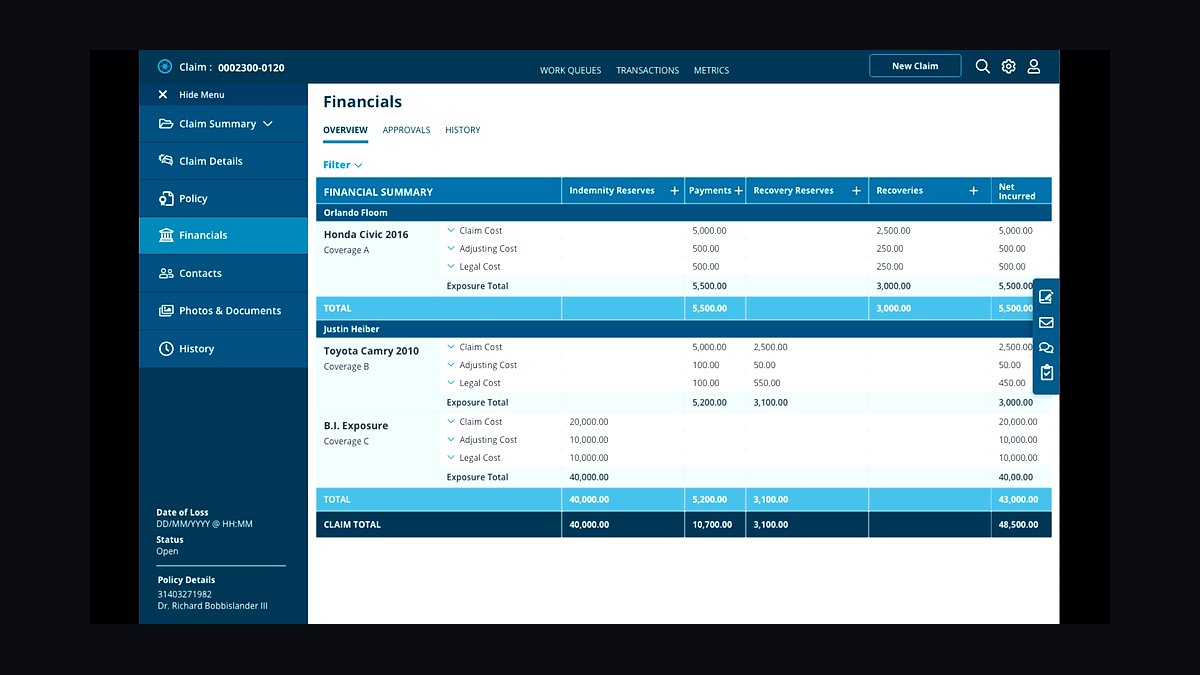The image size is (1200, 675).
Task: Open the user profile icon
Action: [x=1034, y=66]
